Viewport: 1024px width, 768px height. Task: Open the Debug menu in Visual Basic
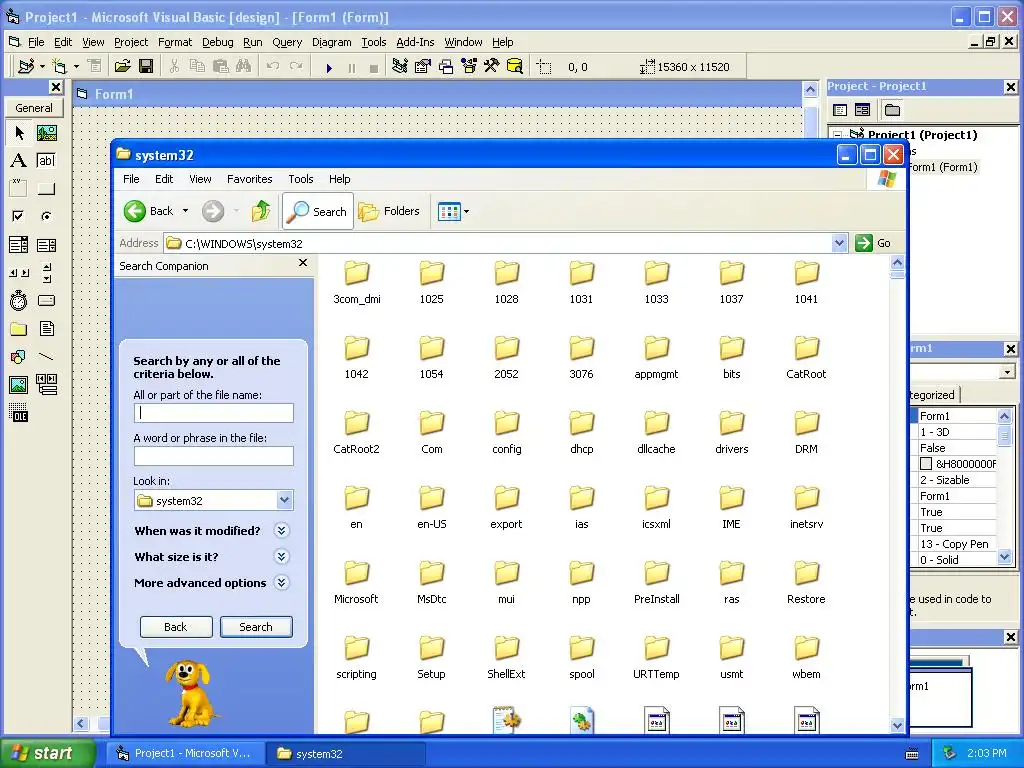tap(217, 42)
